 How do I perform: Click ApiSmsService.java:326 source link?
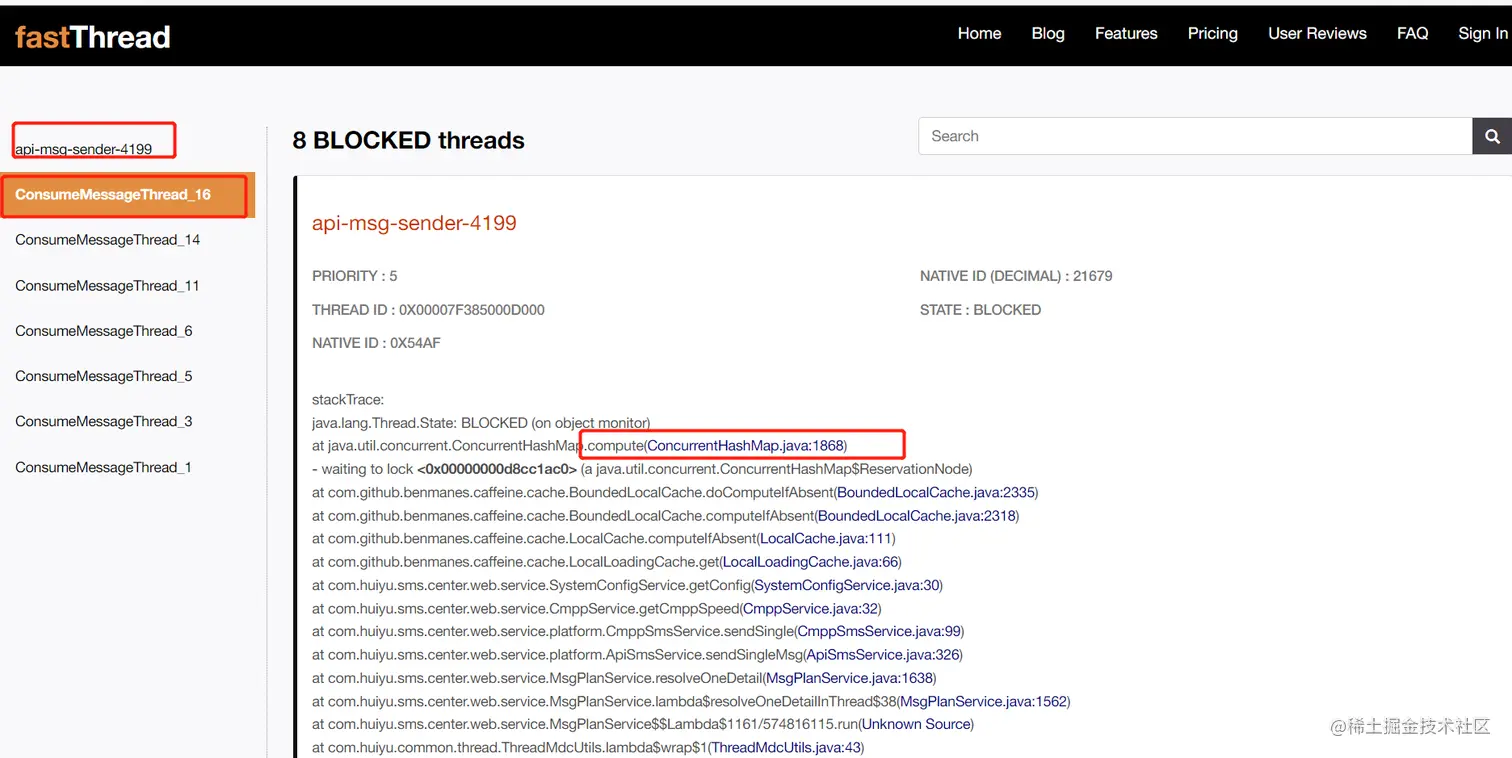pos(882,655)
